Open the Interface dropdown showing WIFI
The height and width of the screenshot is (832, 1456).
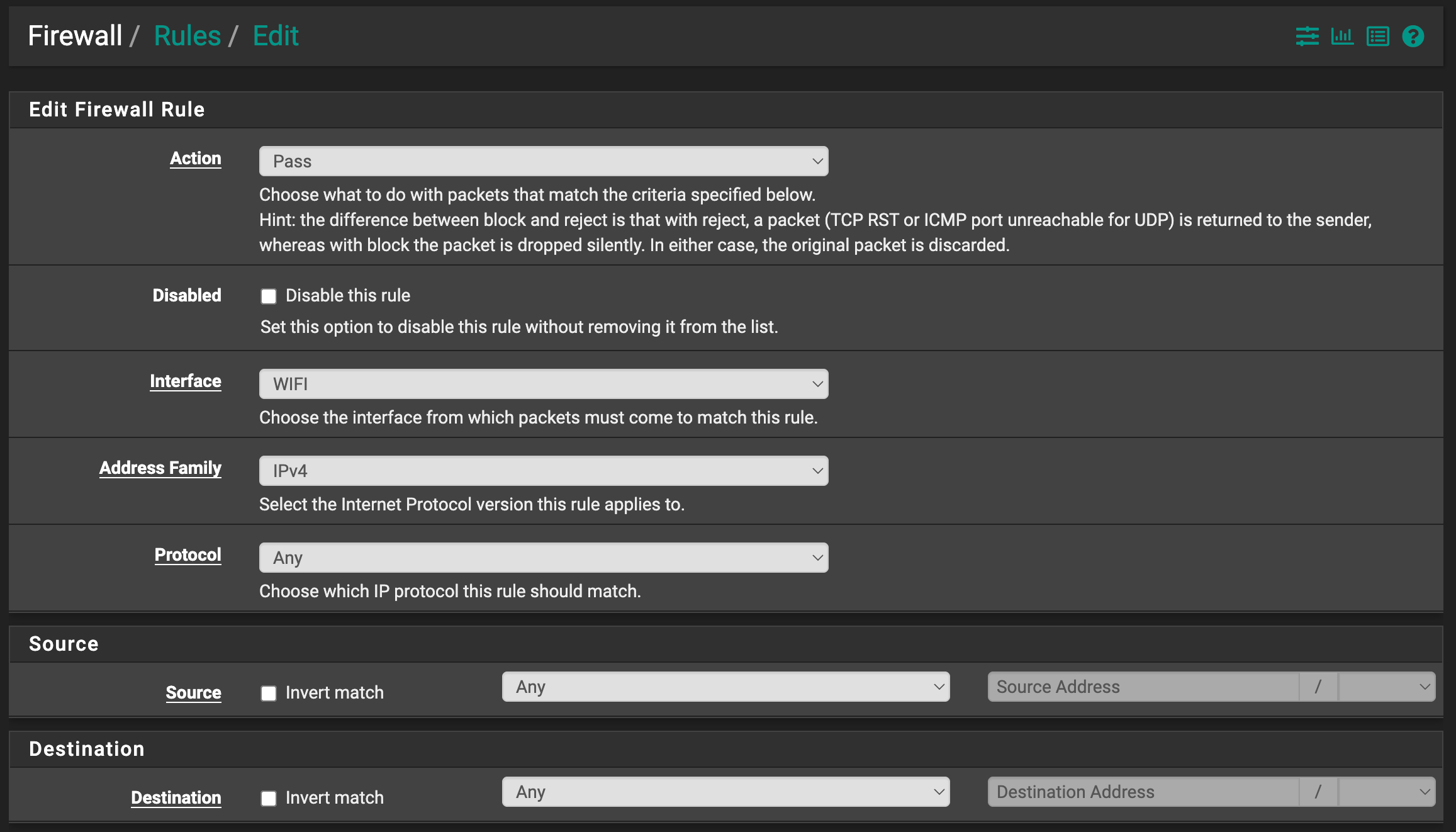543,384
